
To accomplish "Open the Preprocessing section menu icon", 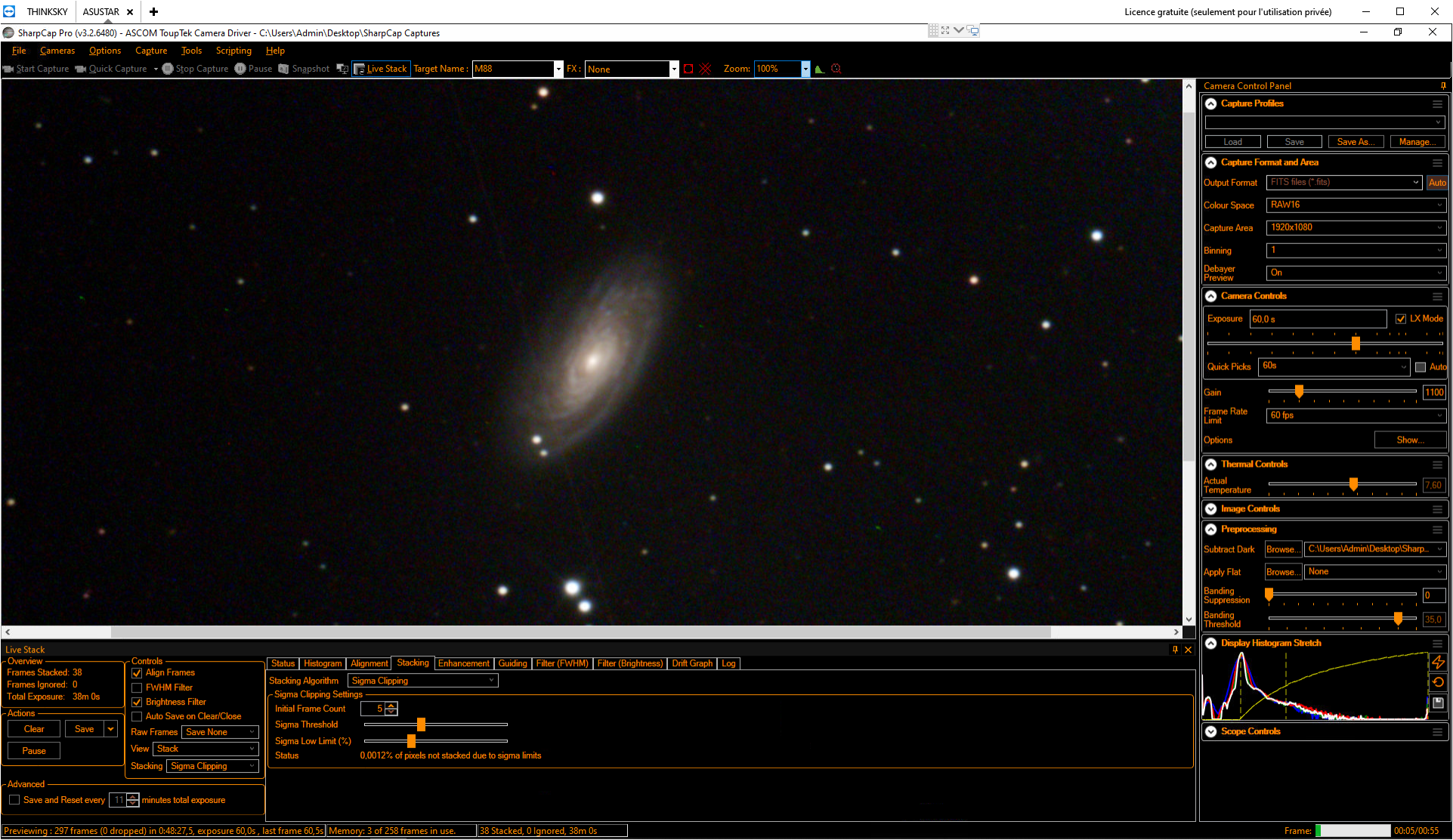I will (1437, 530).
